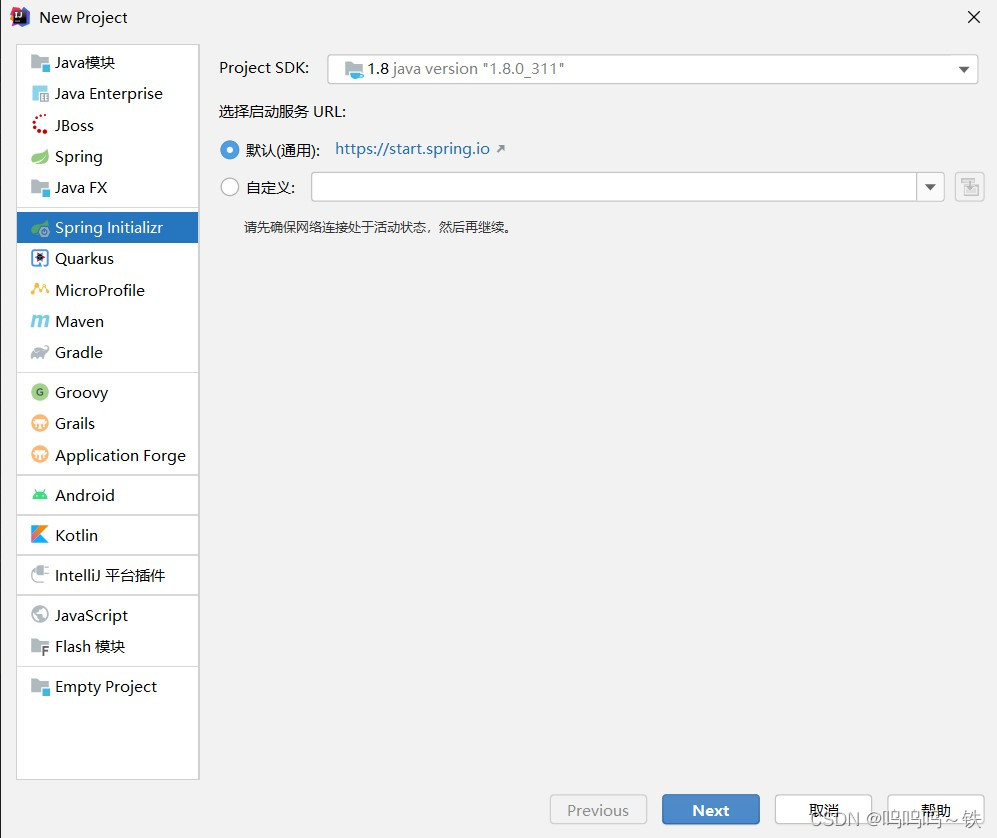Select the Java模块 folder icon
Image resolution: width=997 pixels, height=838 pixels.
[x=40, y=63]
